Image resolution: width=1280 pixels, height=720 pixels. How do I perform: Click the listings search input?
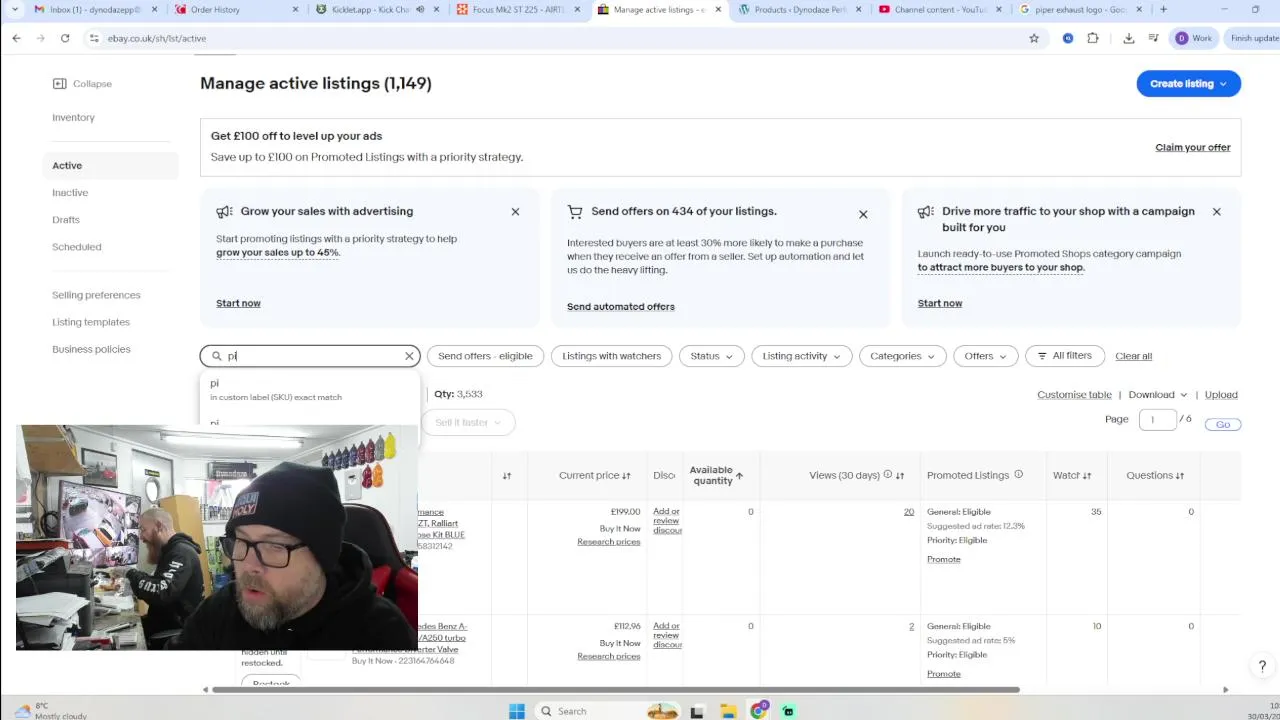tap(310, 356)
